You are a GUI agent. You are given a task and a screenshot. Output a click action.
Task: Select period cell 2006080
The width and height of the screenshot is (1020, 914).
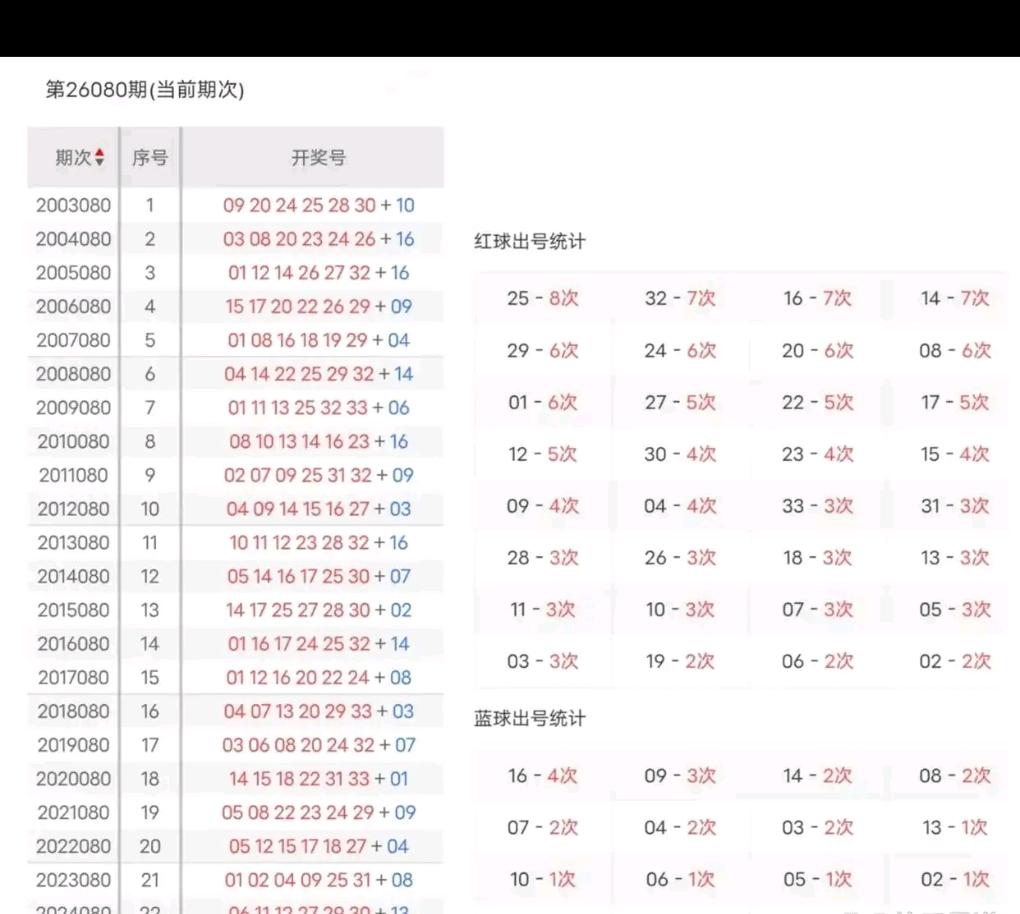pos(74,306)
